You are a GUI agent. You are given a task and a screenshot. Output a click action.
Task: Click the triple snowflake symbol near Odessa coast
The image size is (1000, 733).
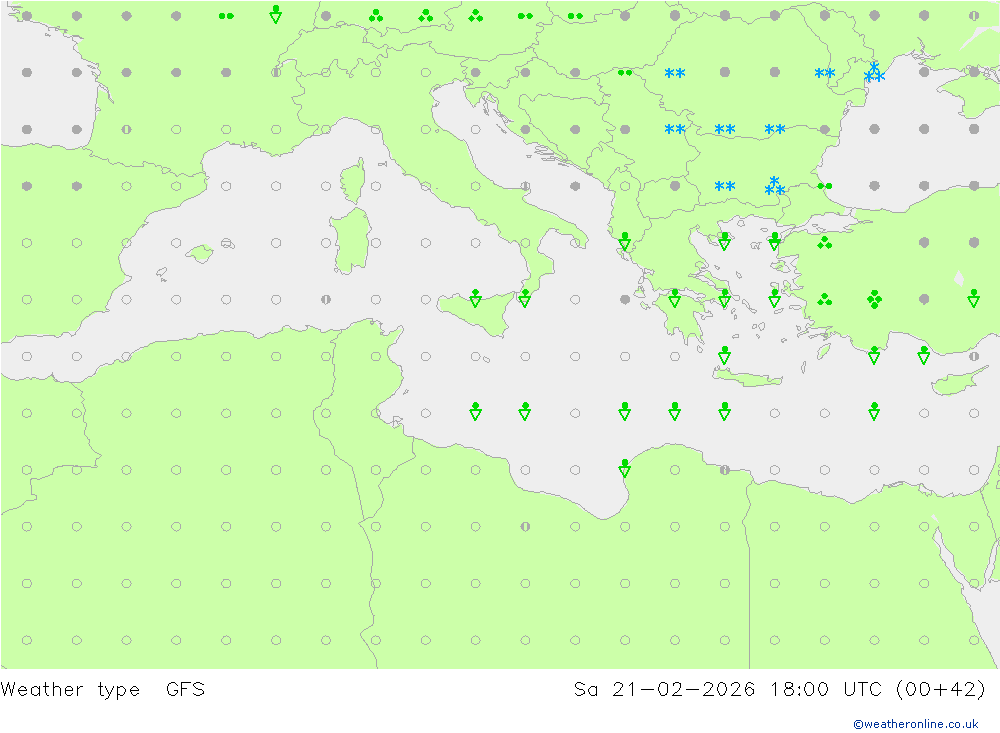pos(874,73)
